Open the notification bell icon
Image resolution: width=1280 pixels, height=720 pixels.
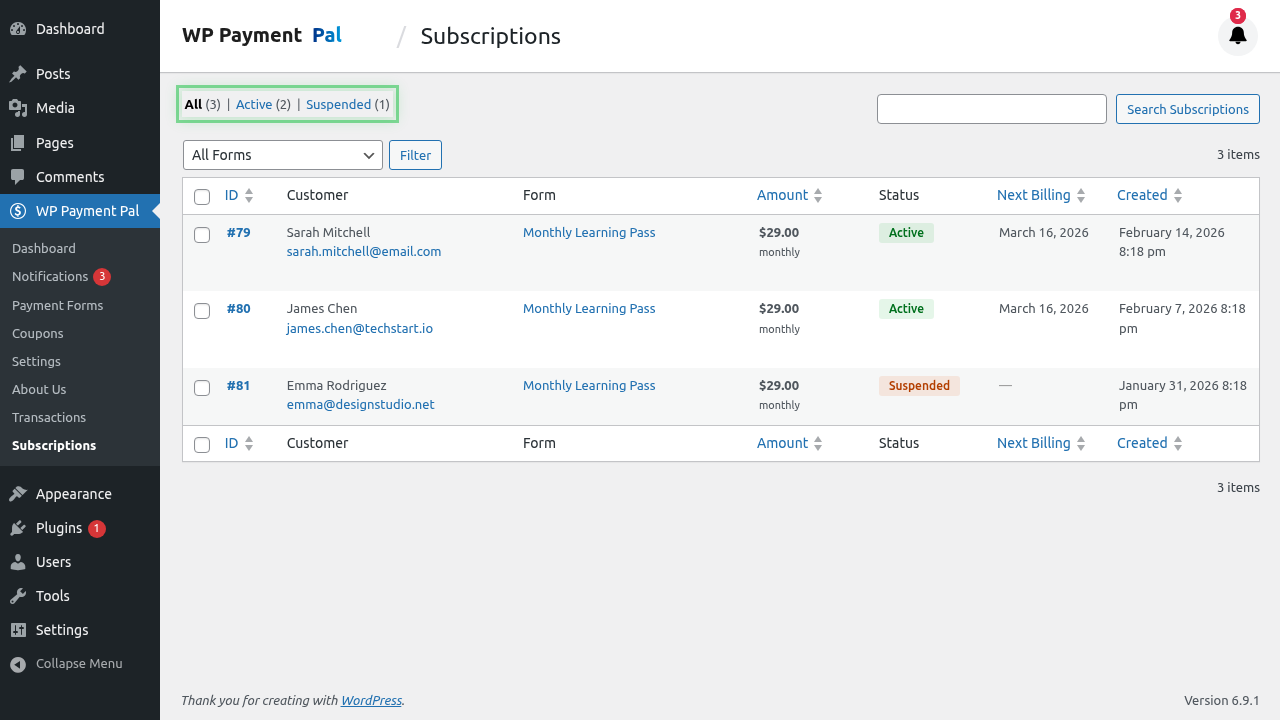[x=1237, y=35]
